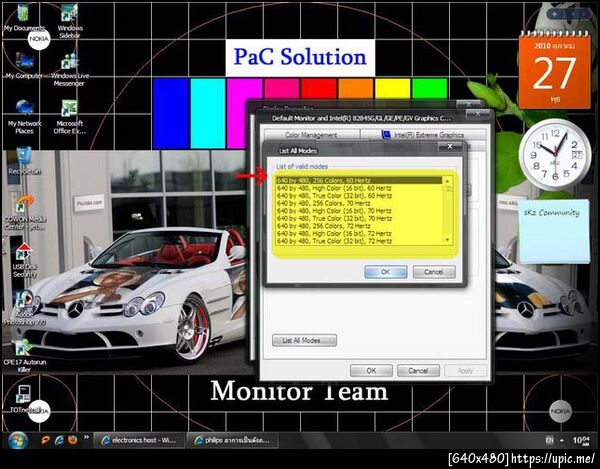This screenshot has height=469, width=600.
Task: Switch to electronics host taskbar window
Action: 139,441
